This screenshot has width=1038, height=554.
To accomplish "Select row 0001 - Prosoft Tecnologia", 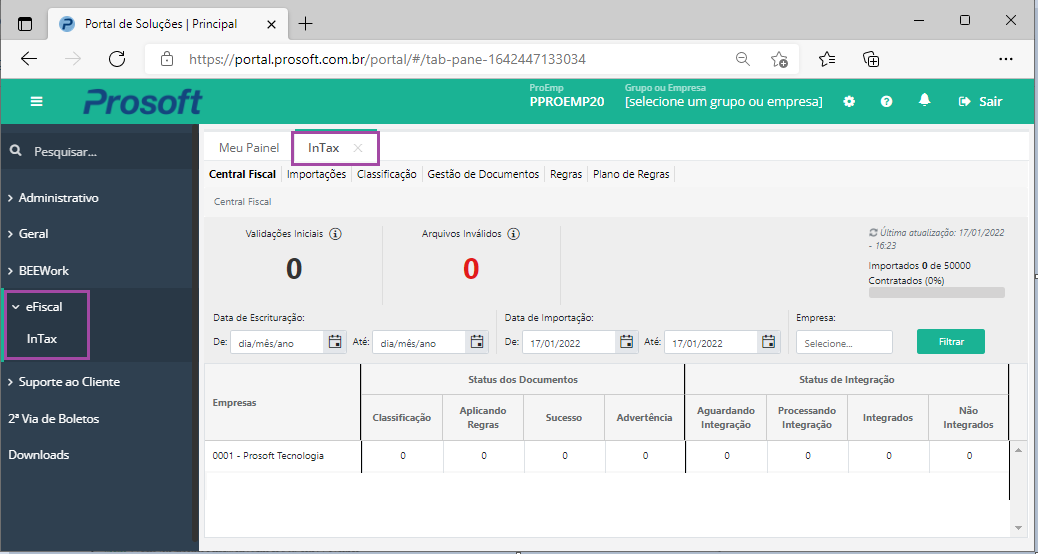I will pos(606,456).
